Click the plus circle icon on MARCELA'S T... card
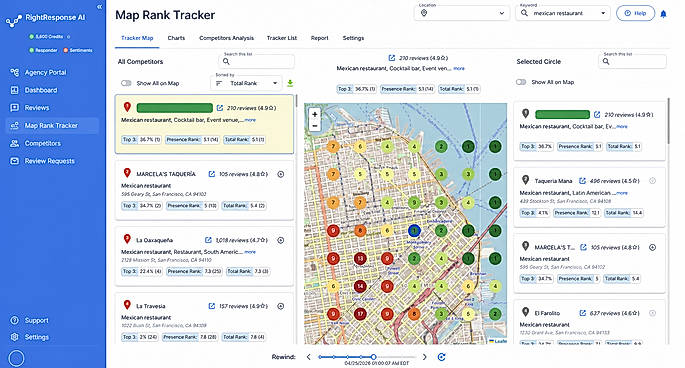The height and width of the screenshot is (368, 685). point(652,247)
